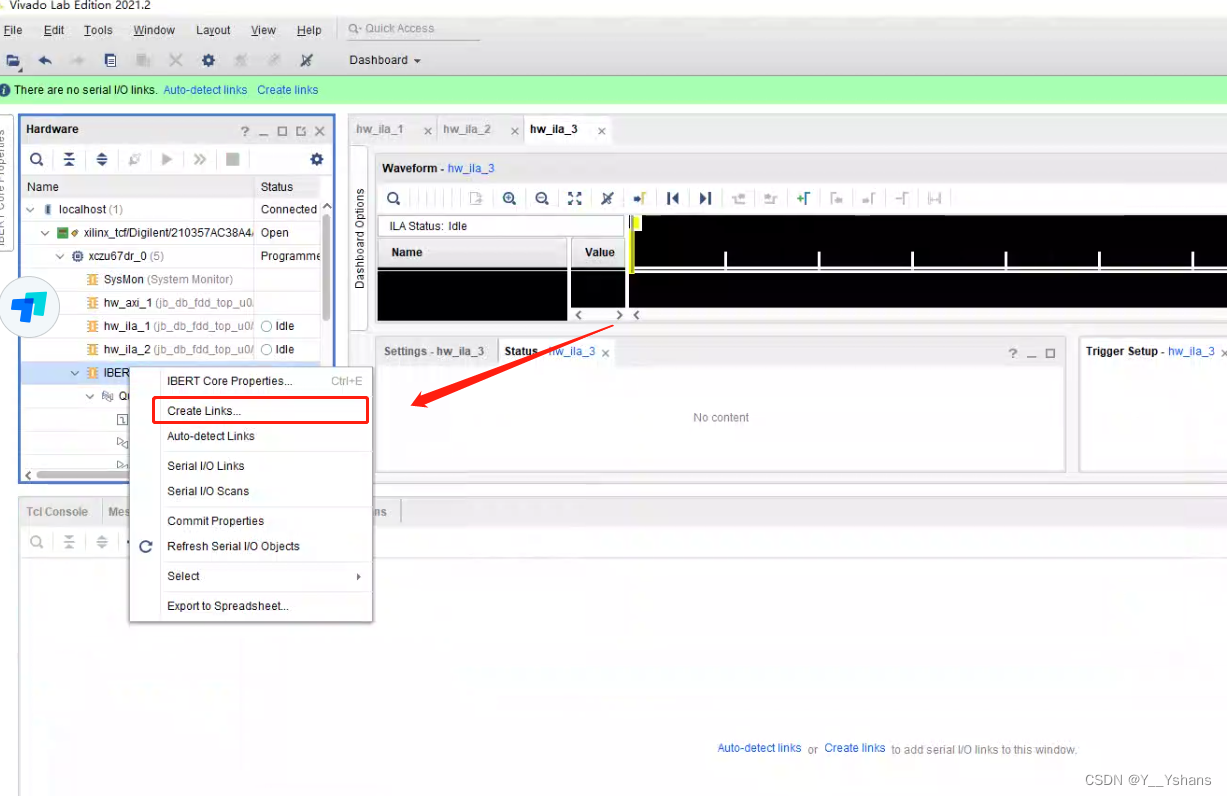
Task: Click Create links in green banner
Action: pos(288,90)
